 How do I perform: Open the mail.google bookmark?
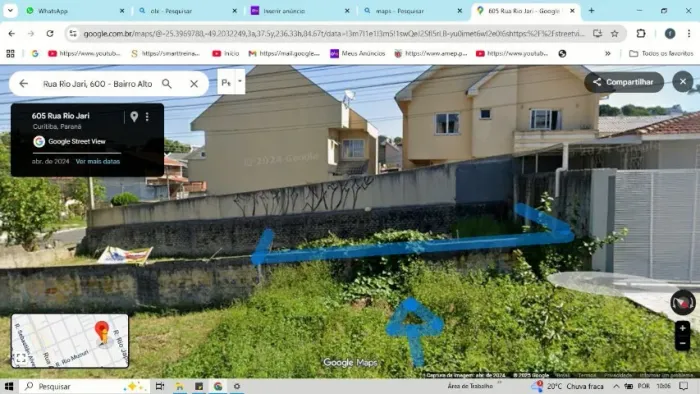point(284,54)
